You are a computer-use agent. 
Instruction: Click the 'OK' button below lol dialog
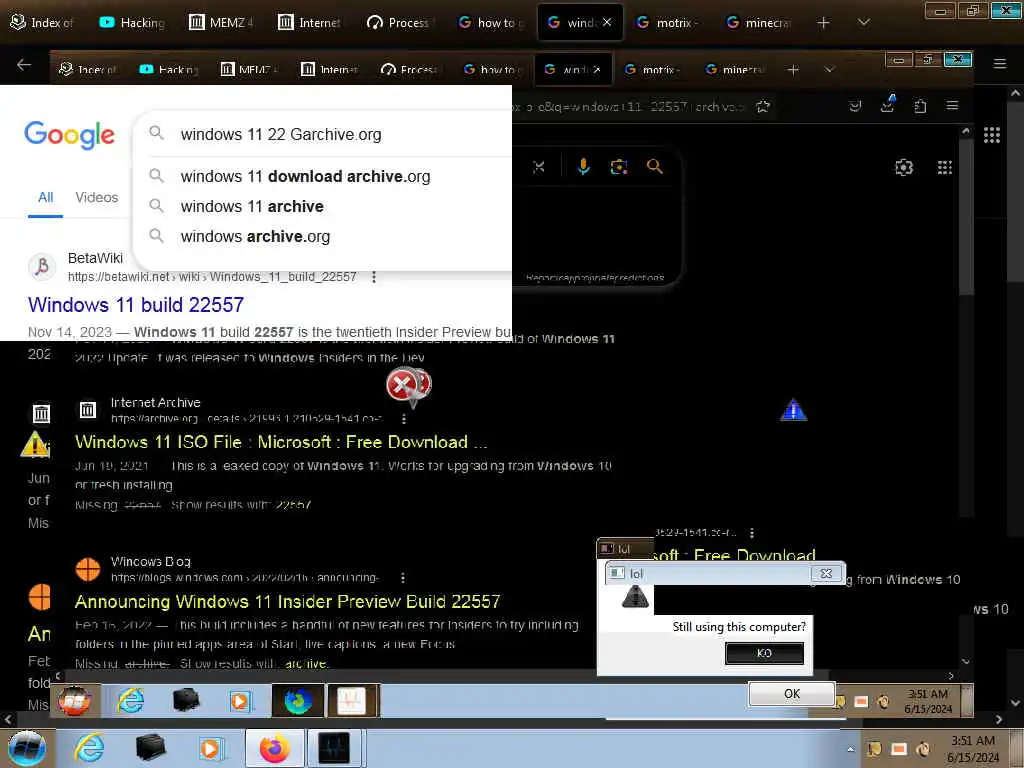click(792, 694)
